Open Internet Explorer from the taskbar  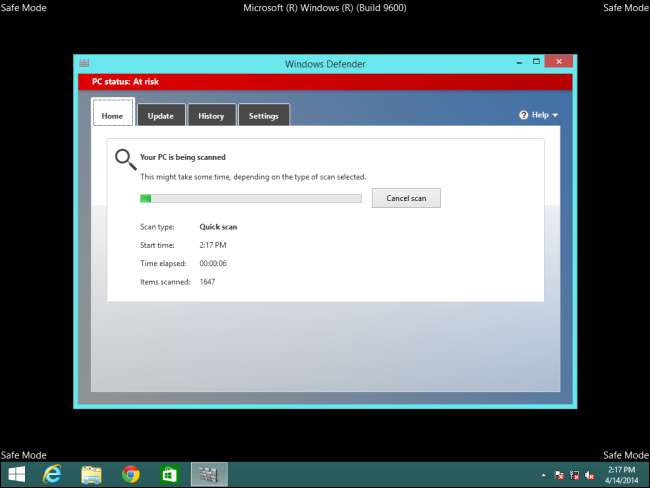[x=52, y=474]
